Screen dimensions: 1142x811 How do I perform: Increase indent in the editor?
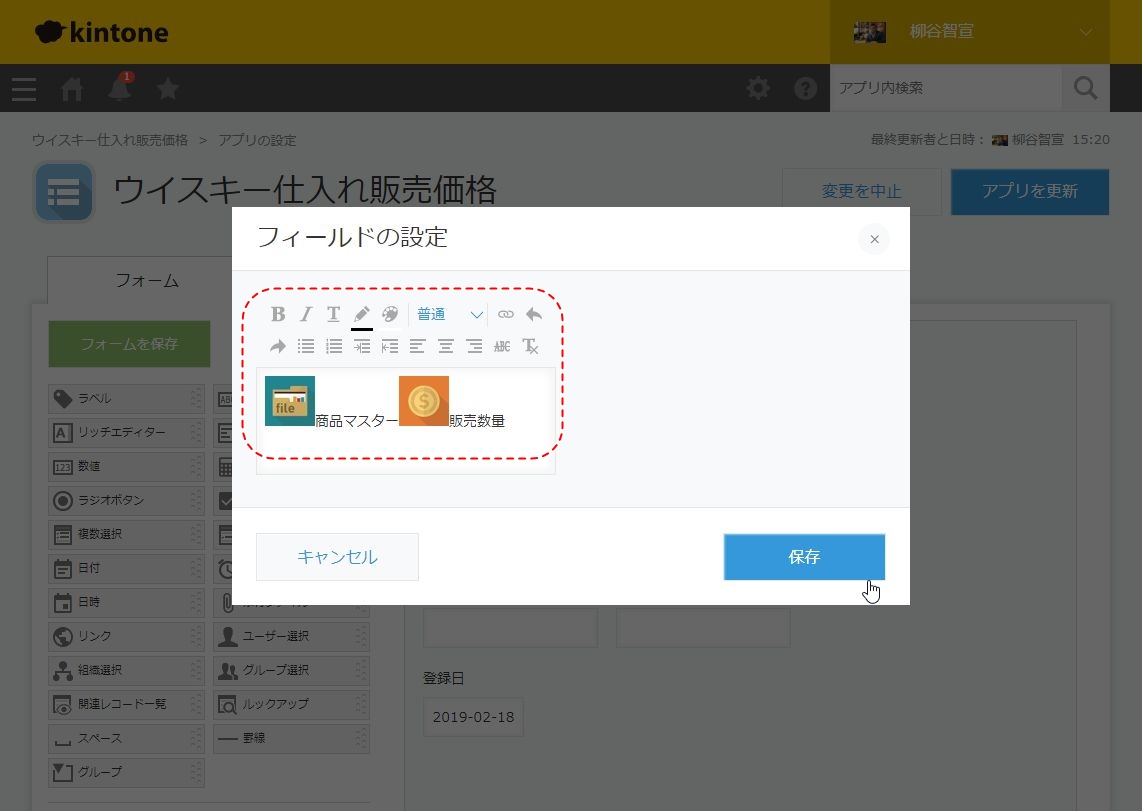tap(362, 346)
